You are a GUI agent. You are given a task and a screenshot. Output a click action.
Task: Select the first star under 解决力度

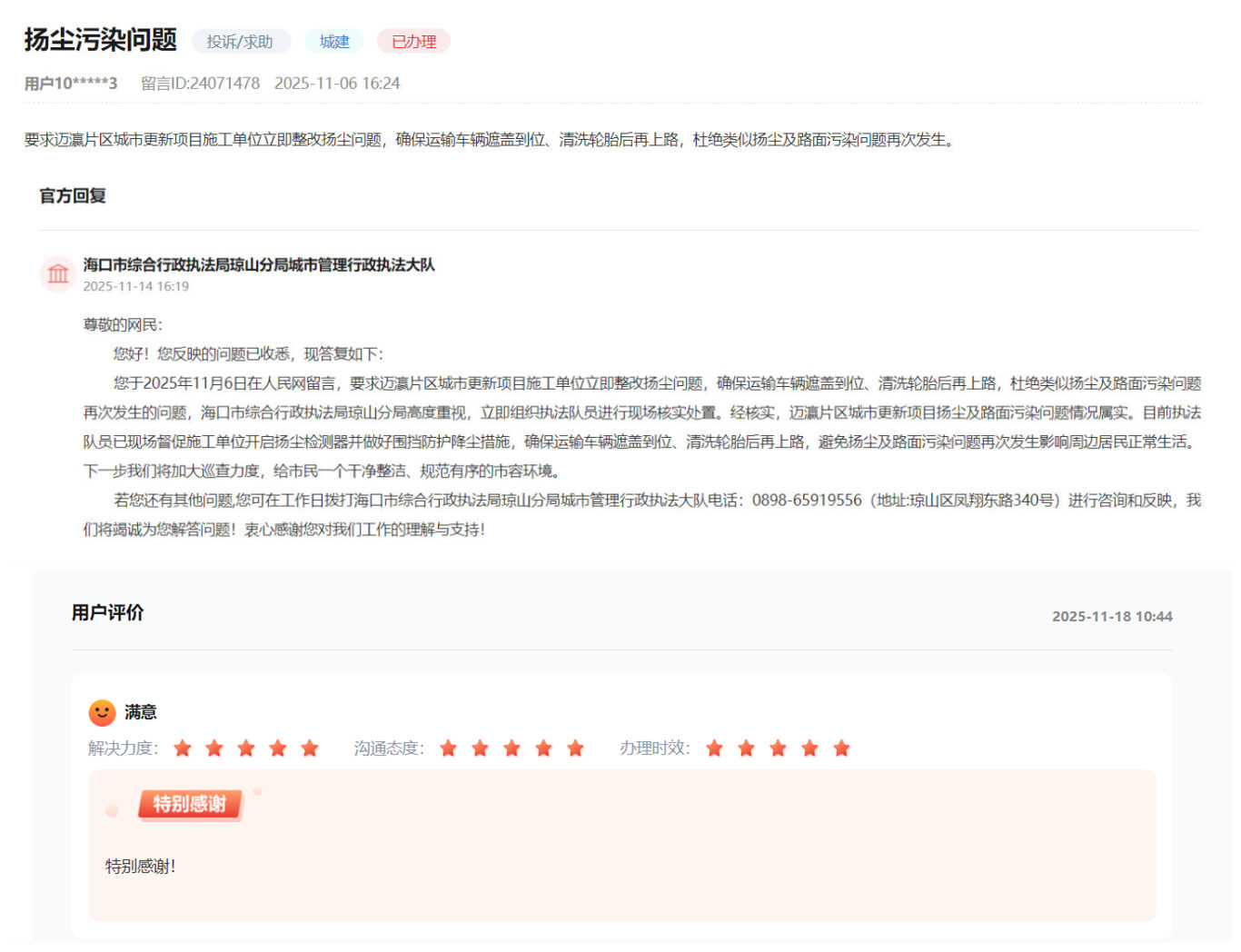[183, 748]
